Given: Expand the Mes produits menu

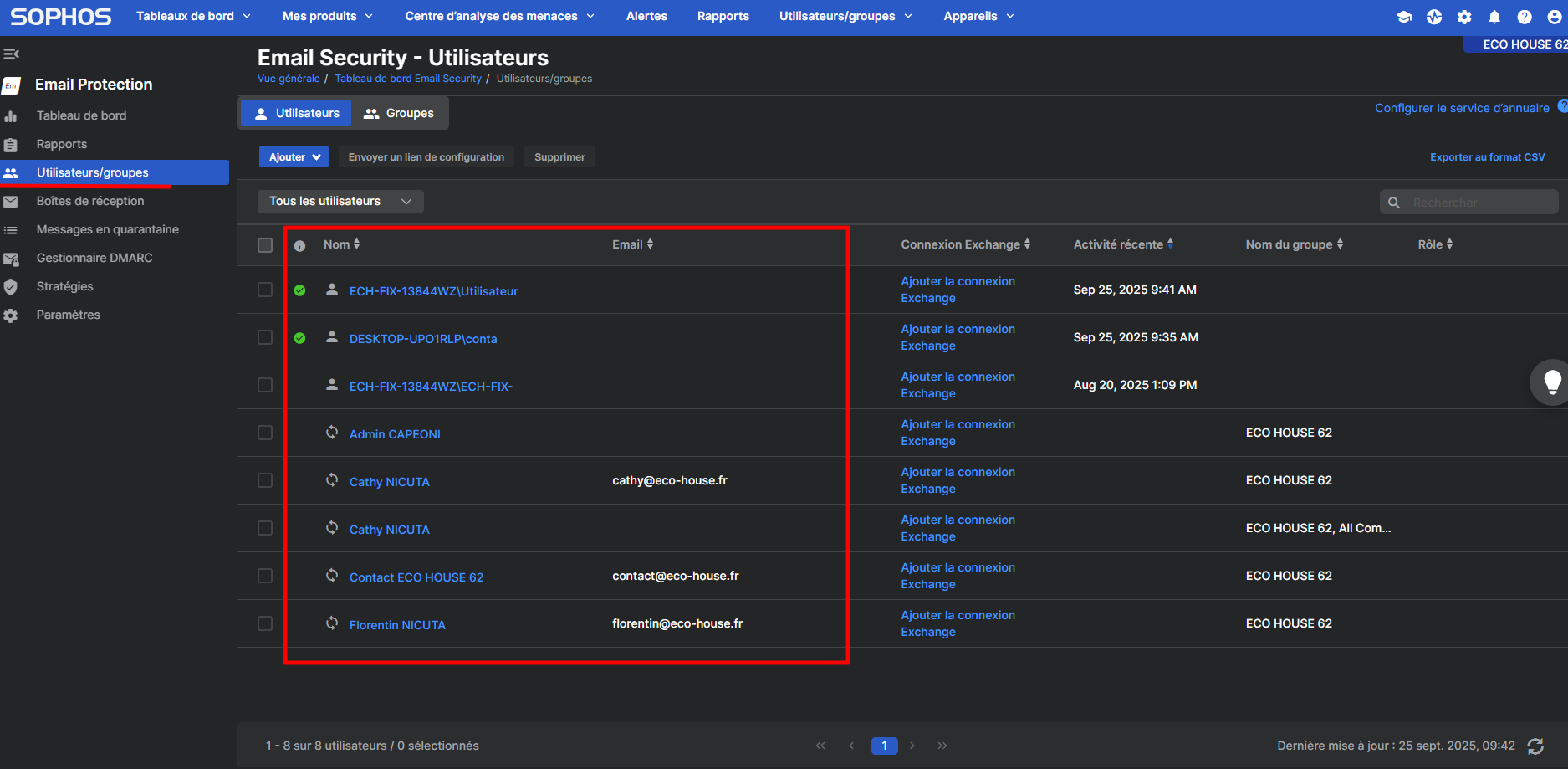Looking at the screenshot, I should (328, 16).
